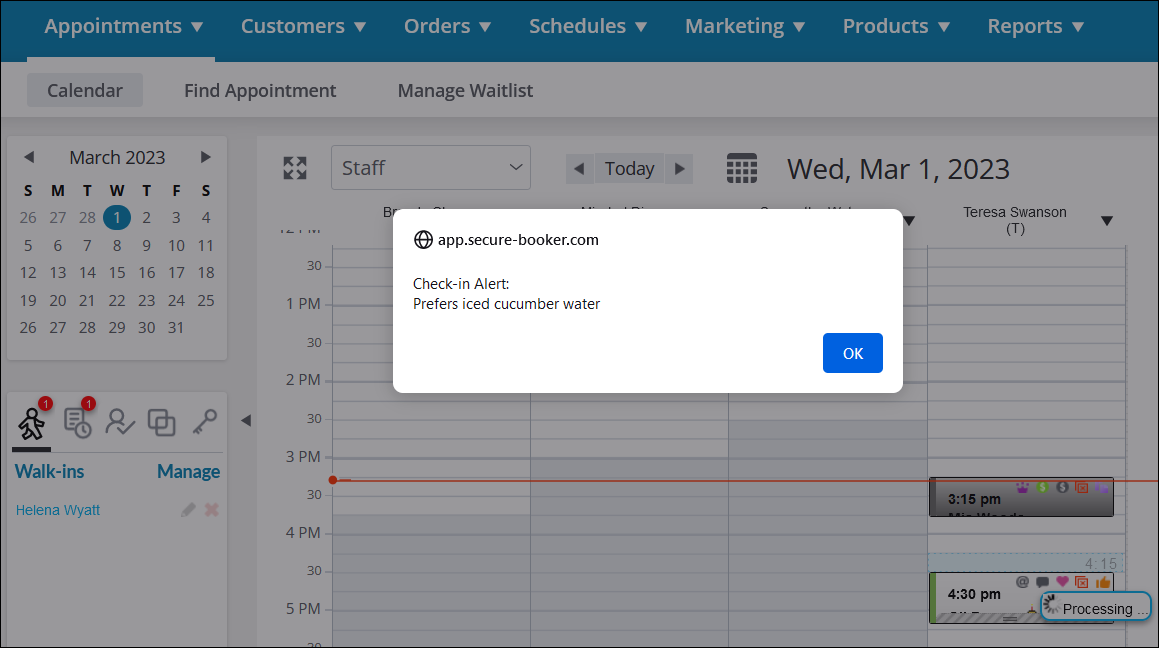Screen dimensions: 1159x648
Task: Click speech bubble icon on 4:30 pm appointment
Action: (x=1042, y=582)
